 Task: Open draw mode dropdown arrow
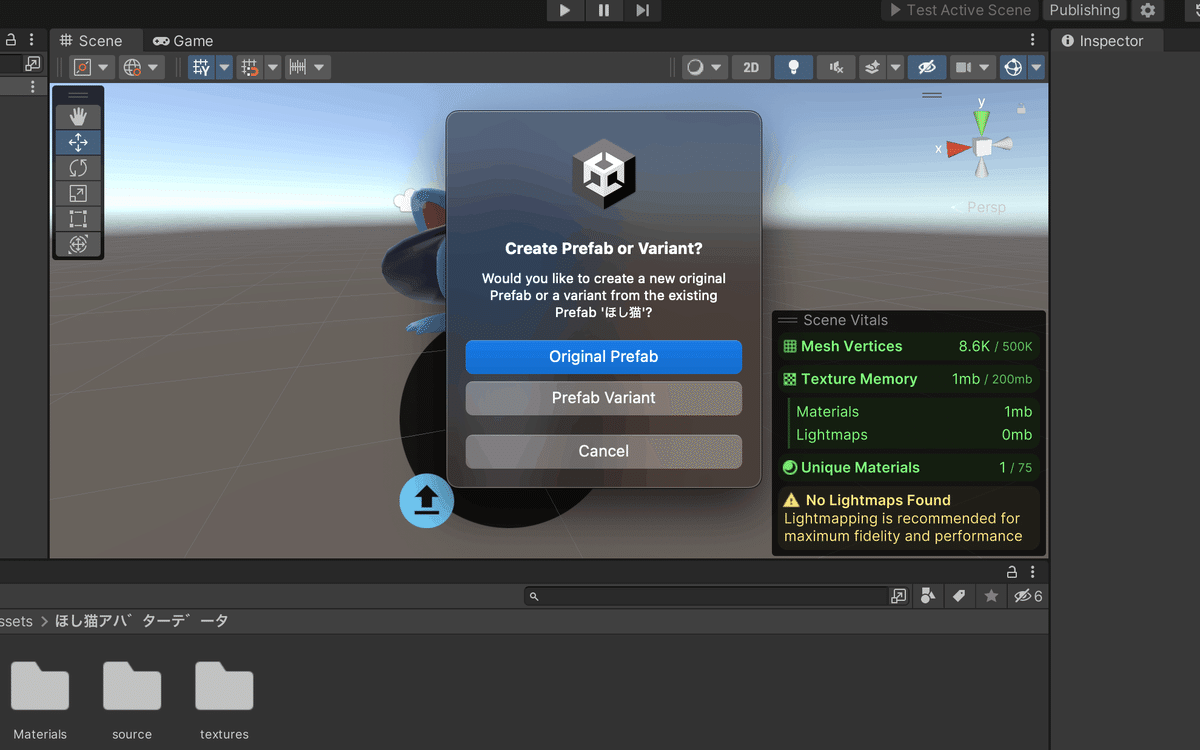pos(717,67)
